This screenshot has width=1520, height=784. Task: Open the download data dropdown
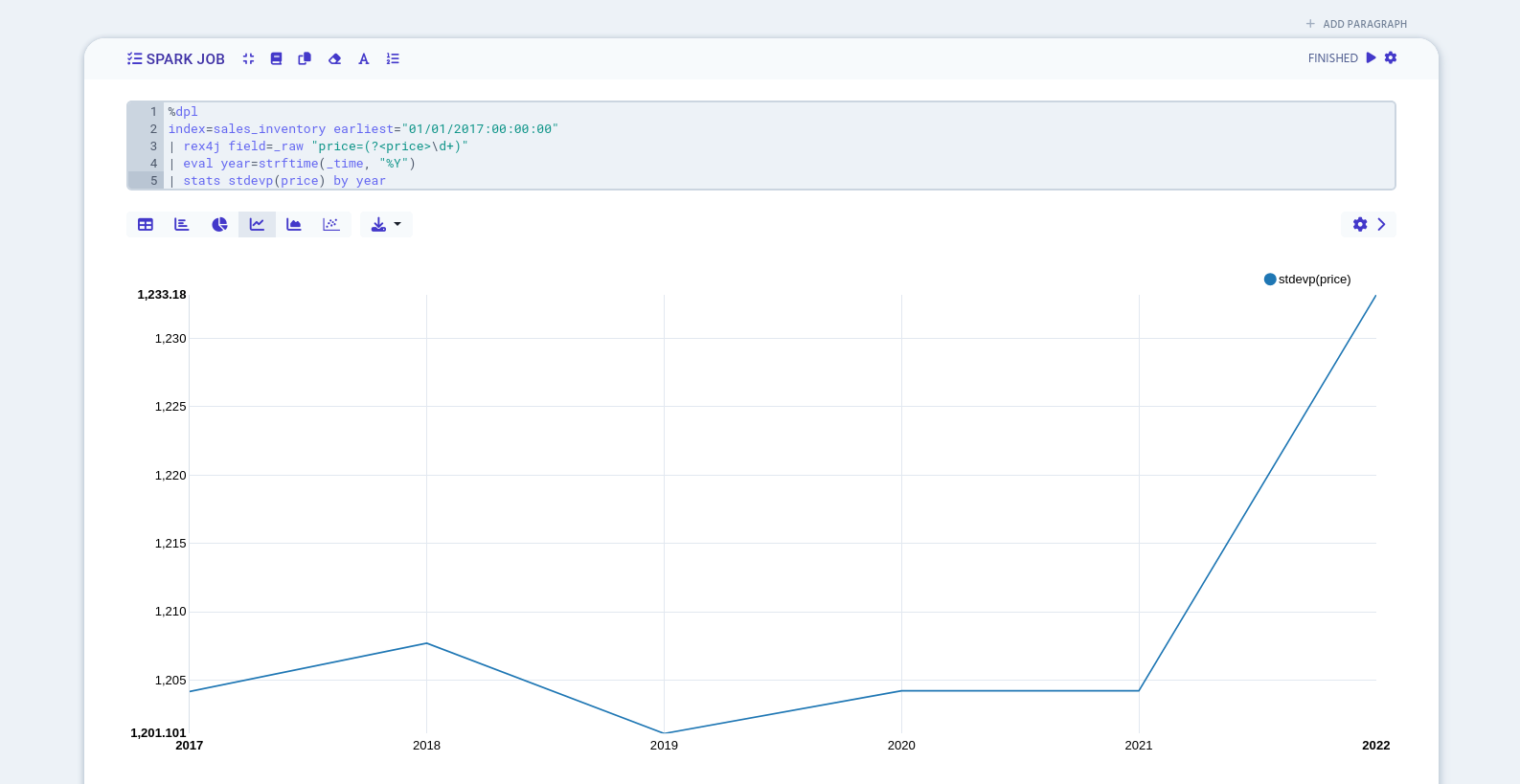386,224
